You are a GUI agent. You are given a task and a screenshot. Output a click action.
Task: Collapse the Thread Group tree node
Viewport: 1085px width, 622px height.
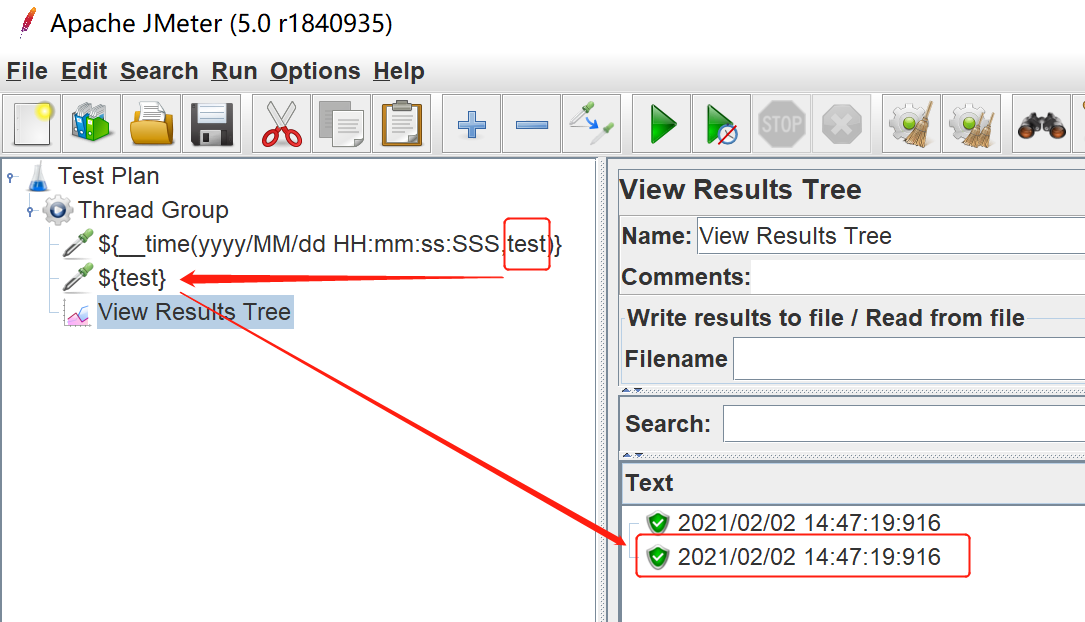tap(30, 210)
